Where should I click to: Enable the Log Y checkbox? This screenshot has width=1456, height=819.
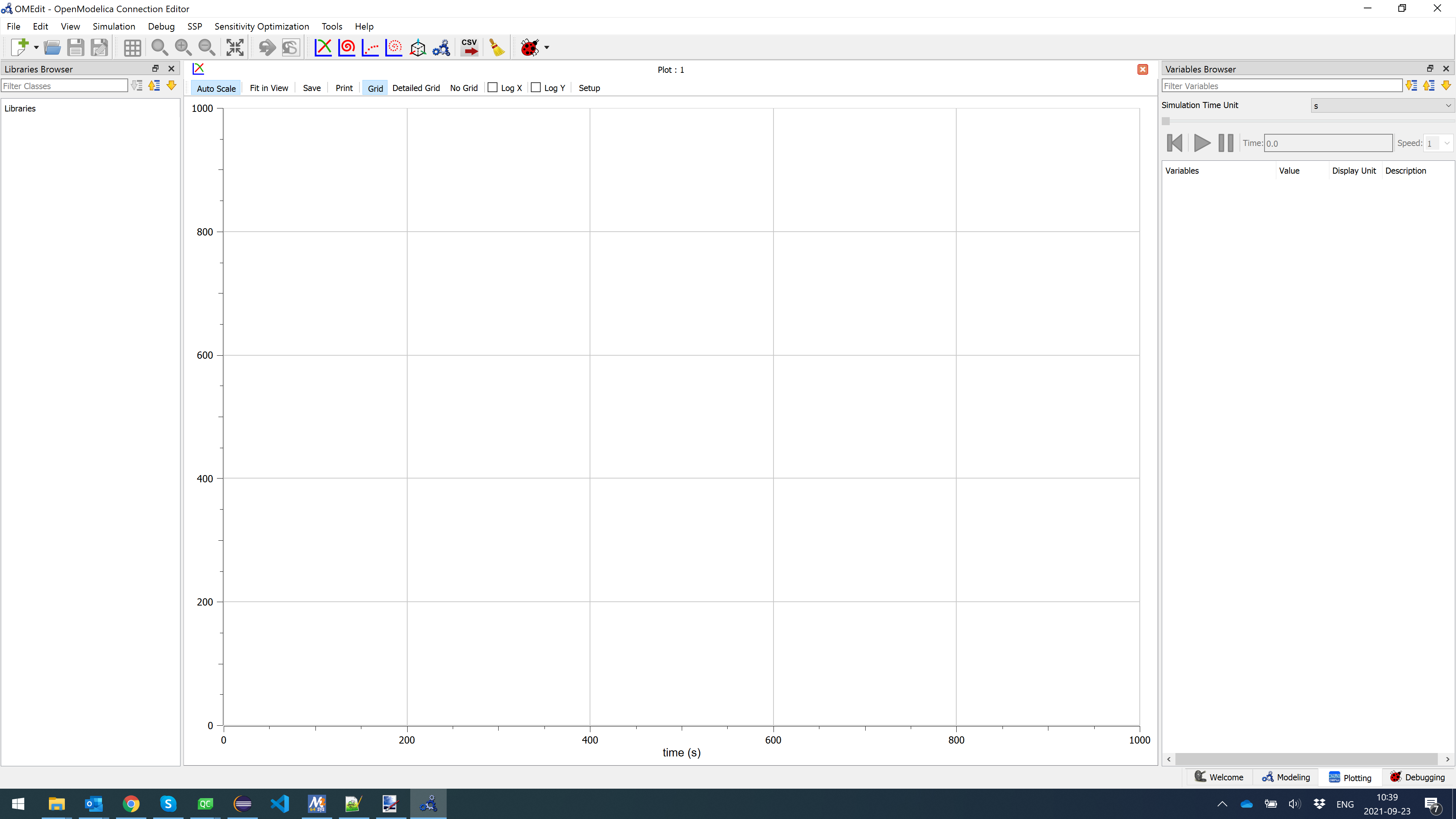(x=536, y=88)
